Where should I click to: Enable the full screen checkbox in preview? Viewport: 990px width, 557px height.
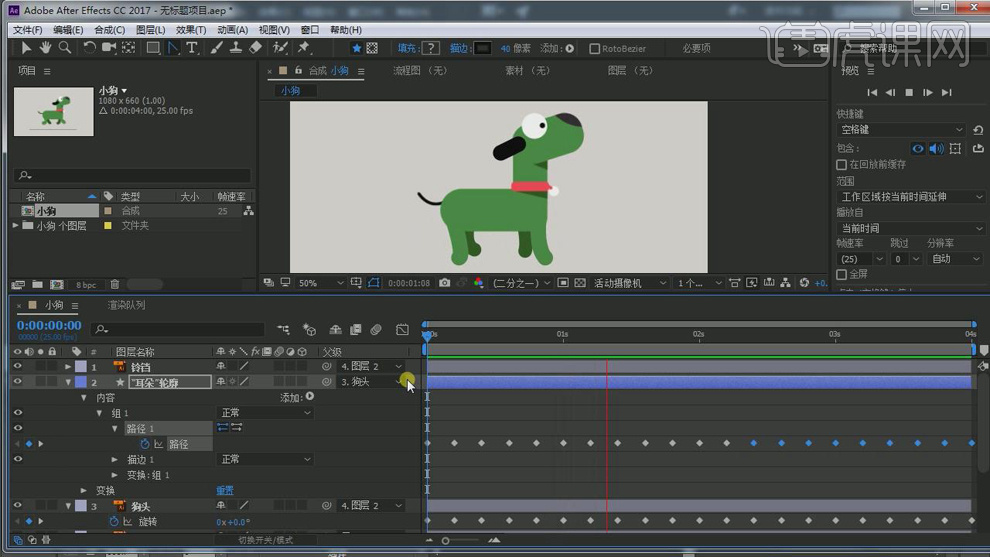[841, 274]
